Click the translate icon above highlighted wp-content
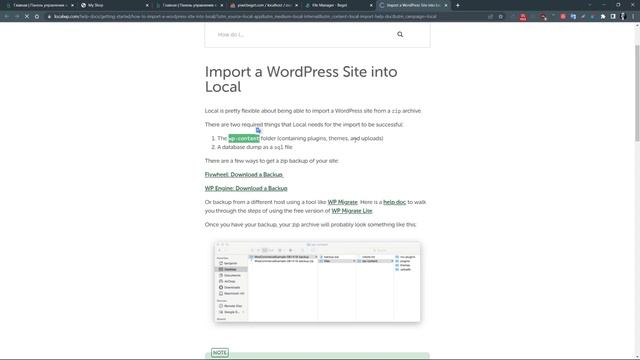 (x=258, y=130)
